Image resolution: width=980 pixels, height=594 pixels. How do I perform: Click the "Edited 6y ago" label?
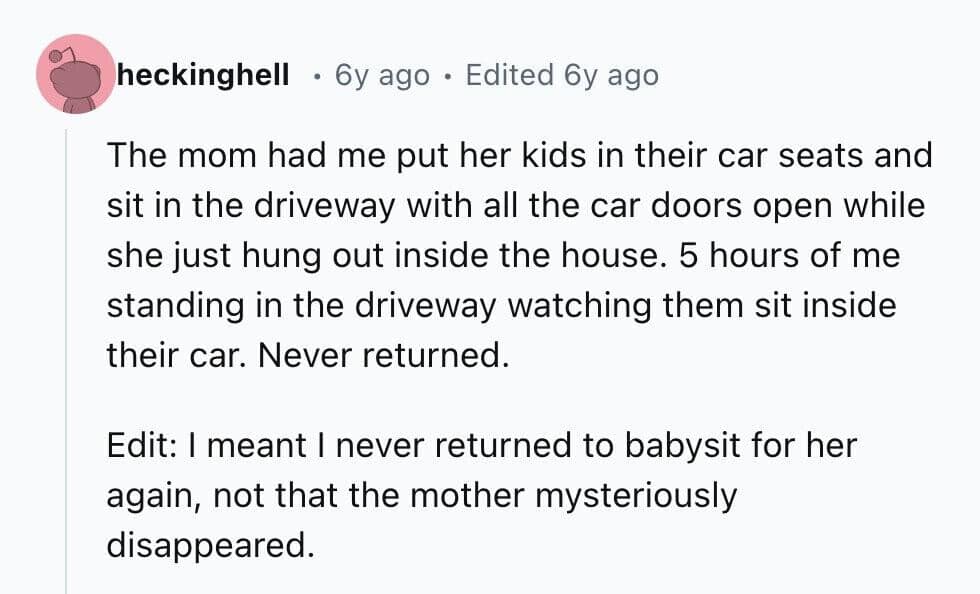pyautogui.click(x=562, y=75)
